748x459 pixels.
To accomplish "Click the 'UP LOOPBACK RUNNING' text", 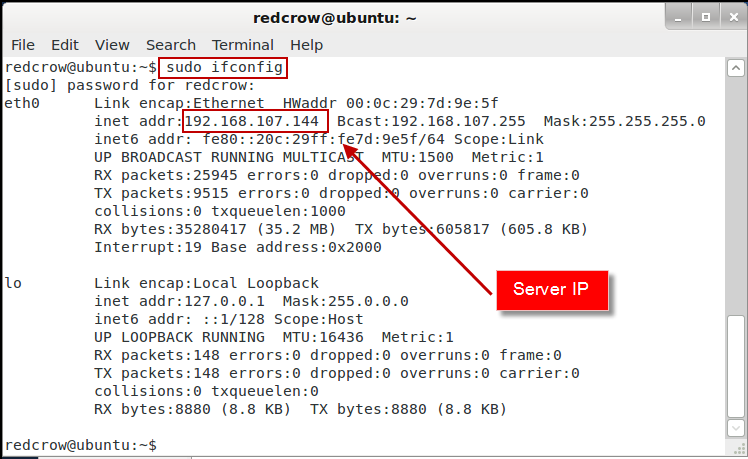I will [179, 337].
